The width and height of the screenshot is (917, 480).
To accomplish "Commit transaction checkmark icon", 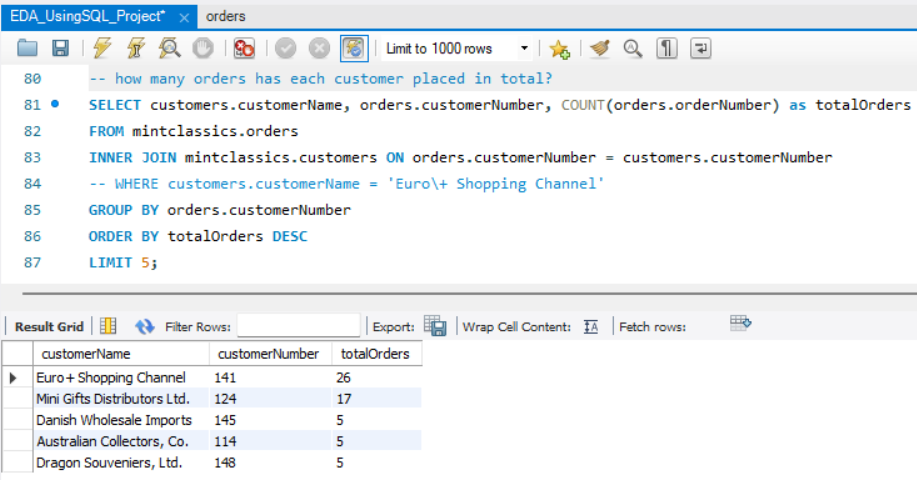I will click(x=285, y=48).
